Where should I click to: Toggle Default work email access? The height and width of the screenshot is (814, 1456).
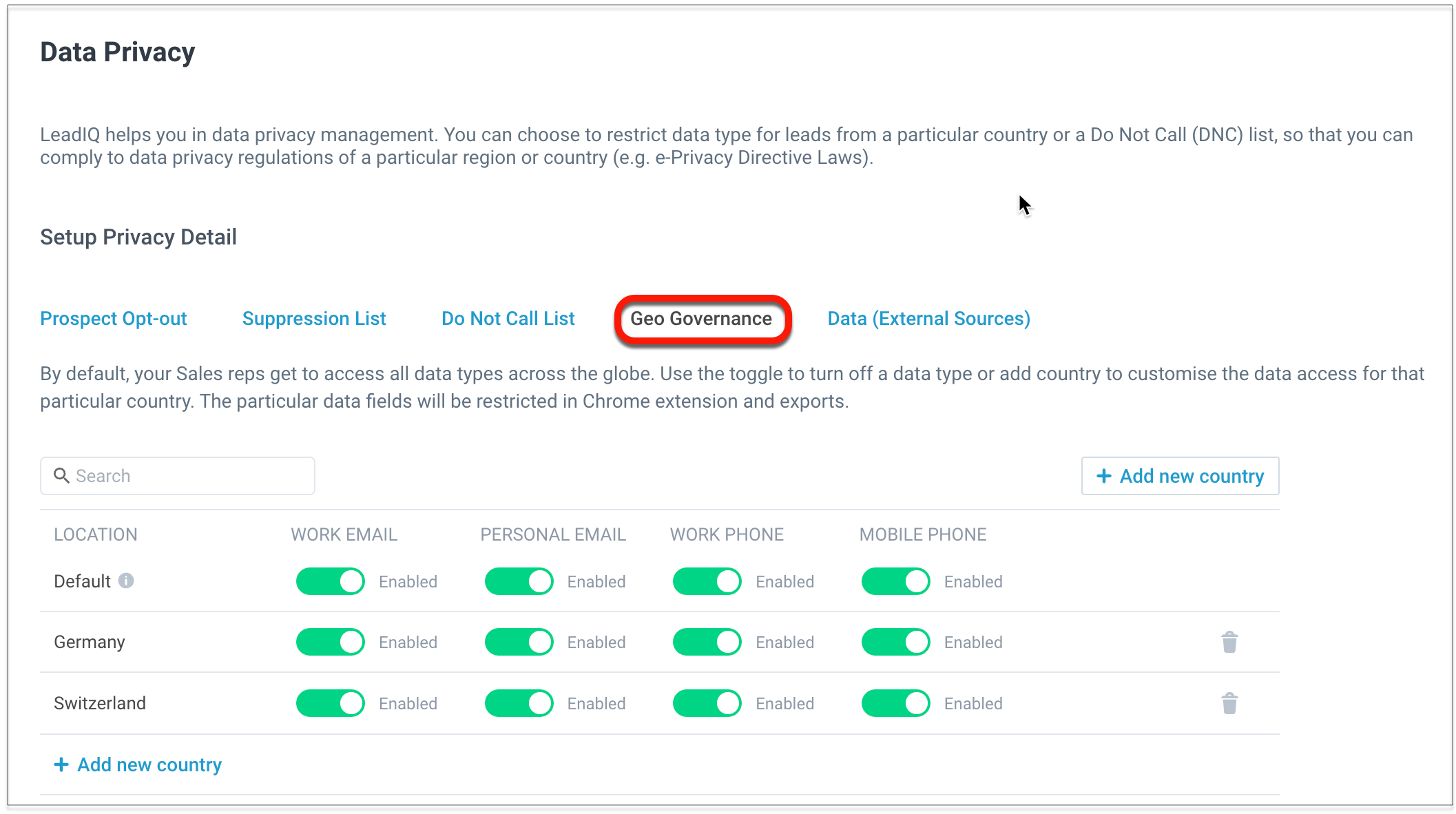pyautogui.click(x=331, y=581)
